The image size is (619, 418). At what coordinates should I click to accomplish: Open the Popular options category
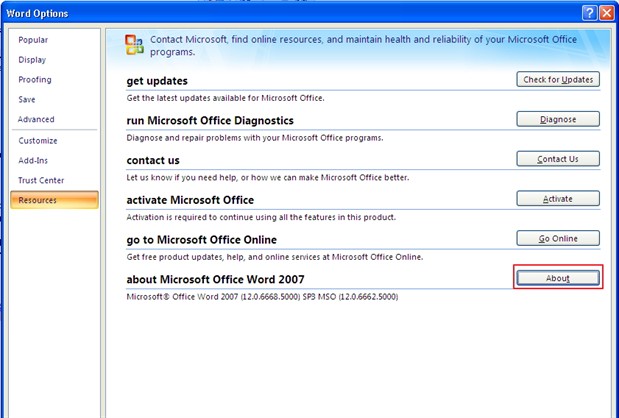click(33, 40)
